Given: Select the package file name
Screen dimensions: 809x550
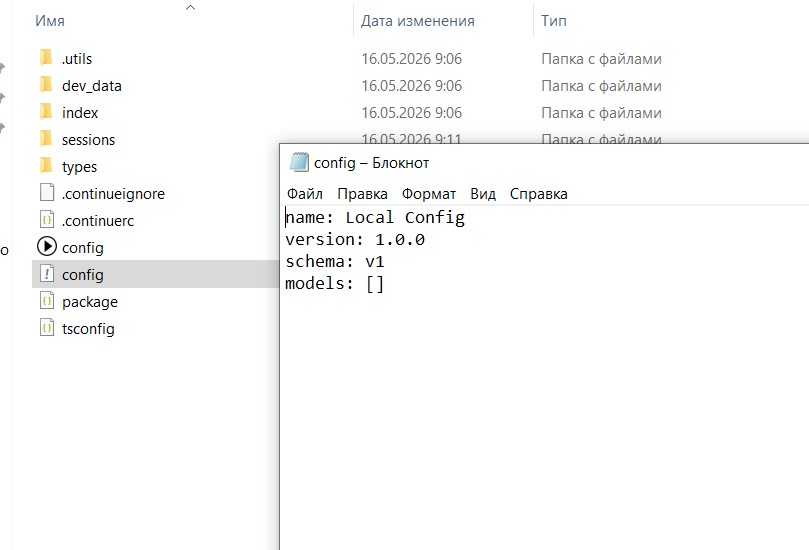Looking at the screenshot, I should [90, 302].
